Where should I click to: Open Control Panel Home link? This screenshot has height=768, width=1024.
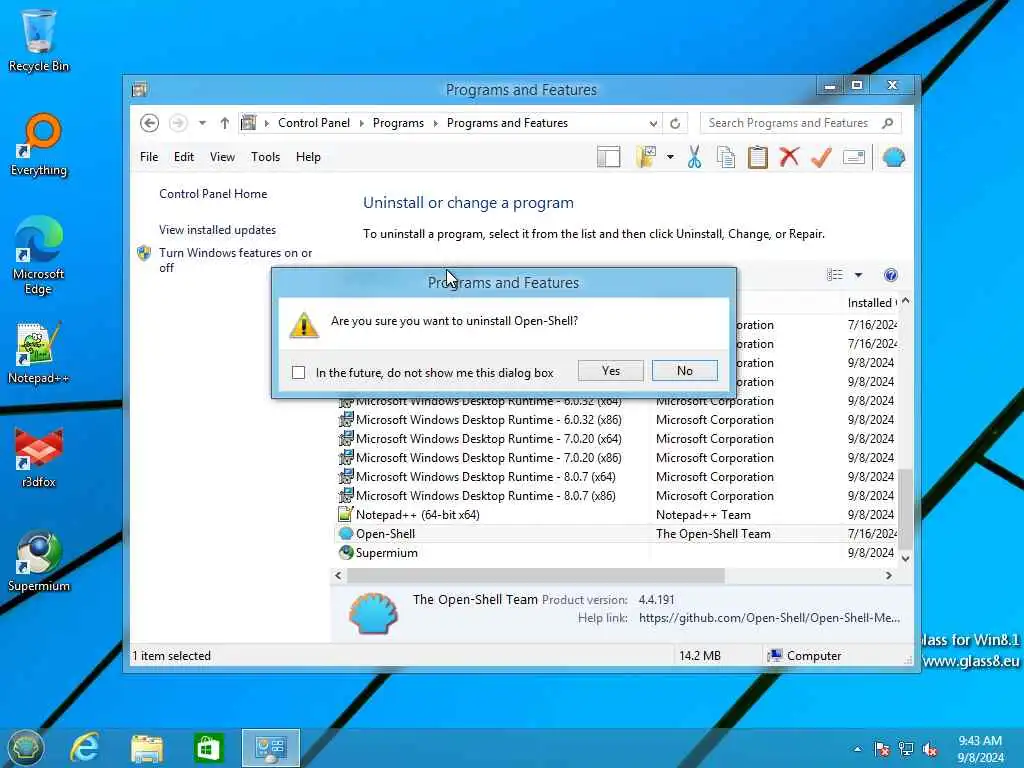click(213, 194)
